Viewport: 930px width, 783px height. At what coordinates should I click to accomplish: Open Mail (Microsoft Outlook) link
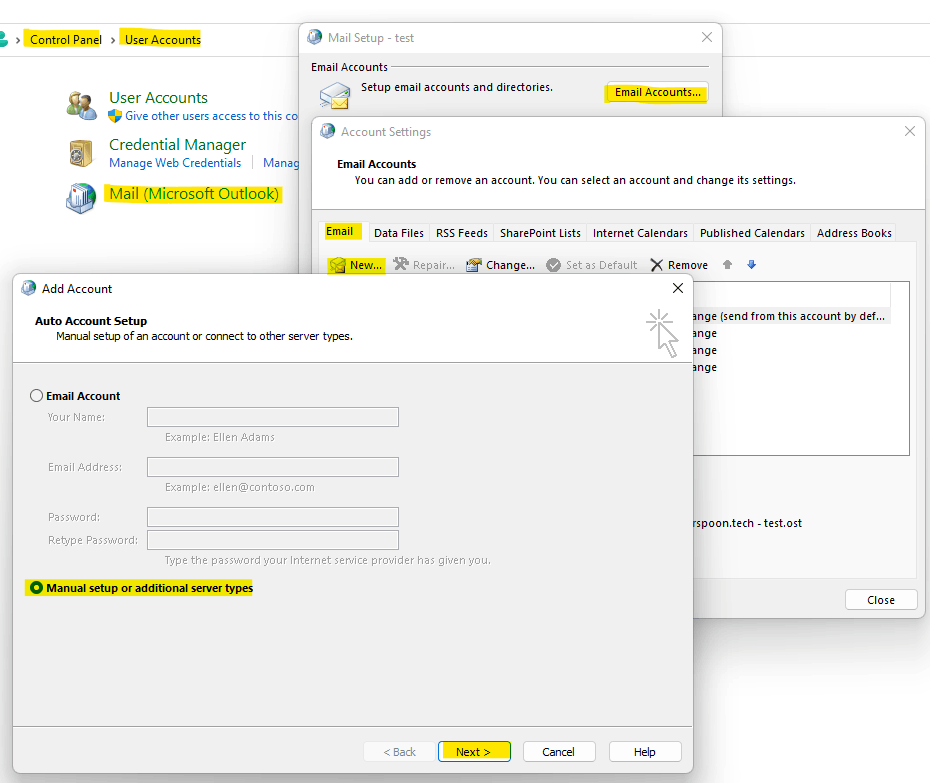point(194,194)
